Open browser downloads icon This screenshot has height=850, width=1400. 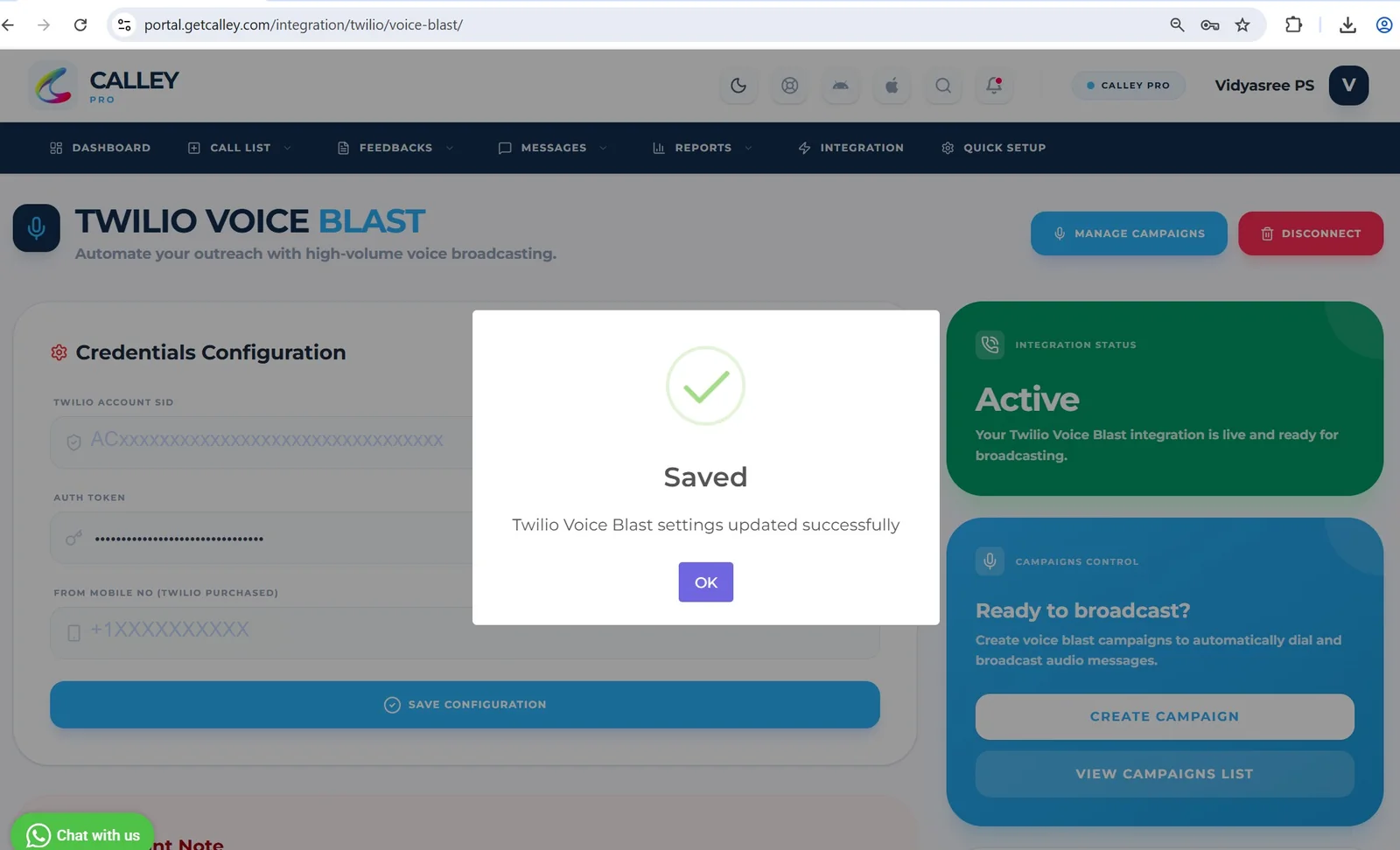coord(1347,24)
